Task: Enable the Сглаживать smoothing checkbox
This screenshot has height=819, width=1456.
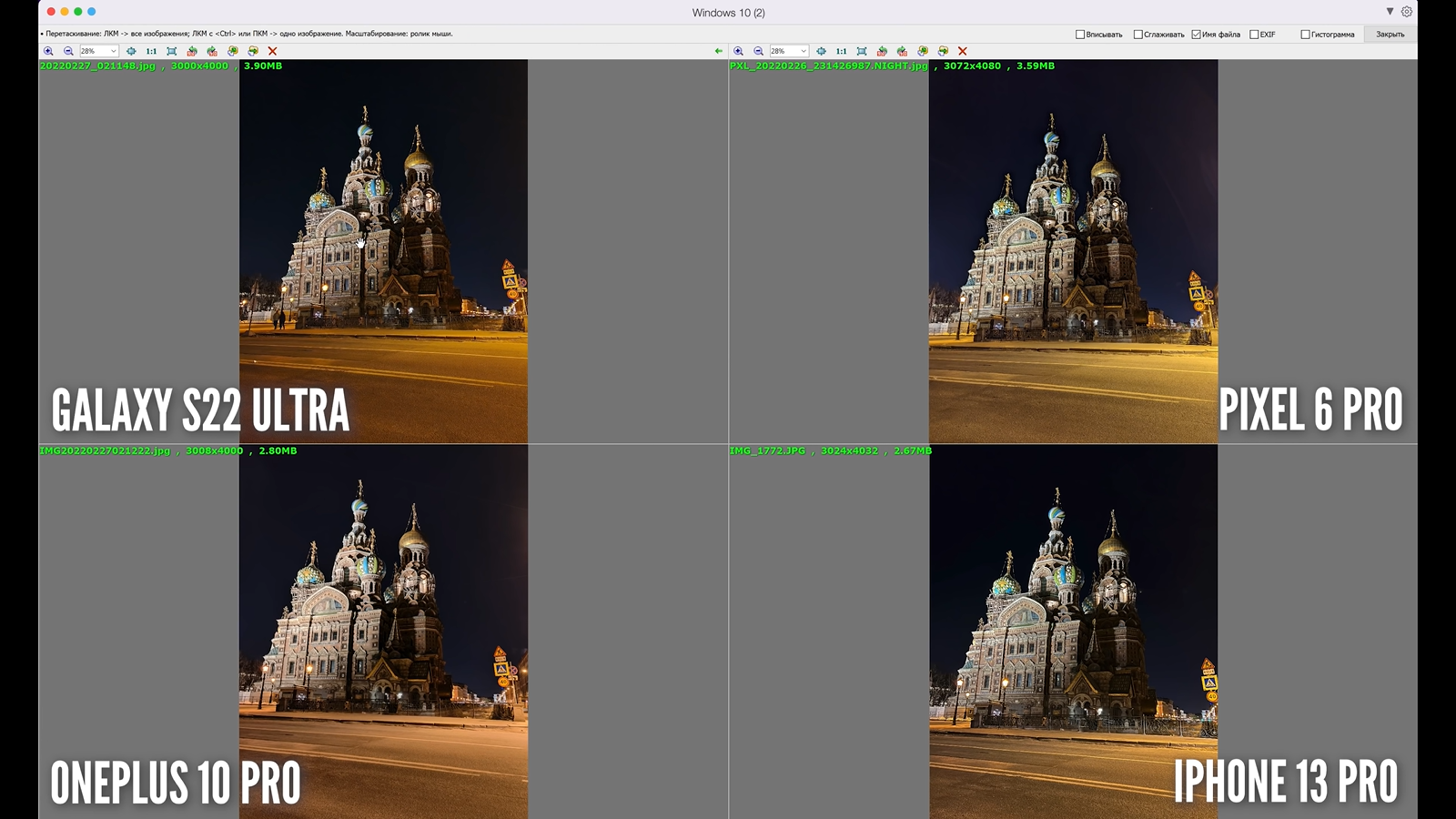Action: point(1137,35)
